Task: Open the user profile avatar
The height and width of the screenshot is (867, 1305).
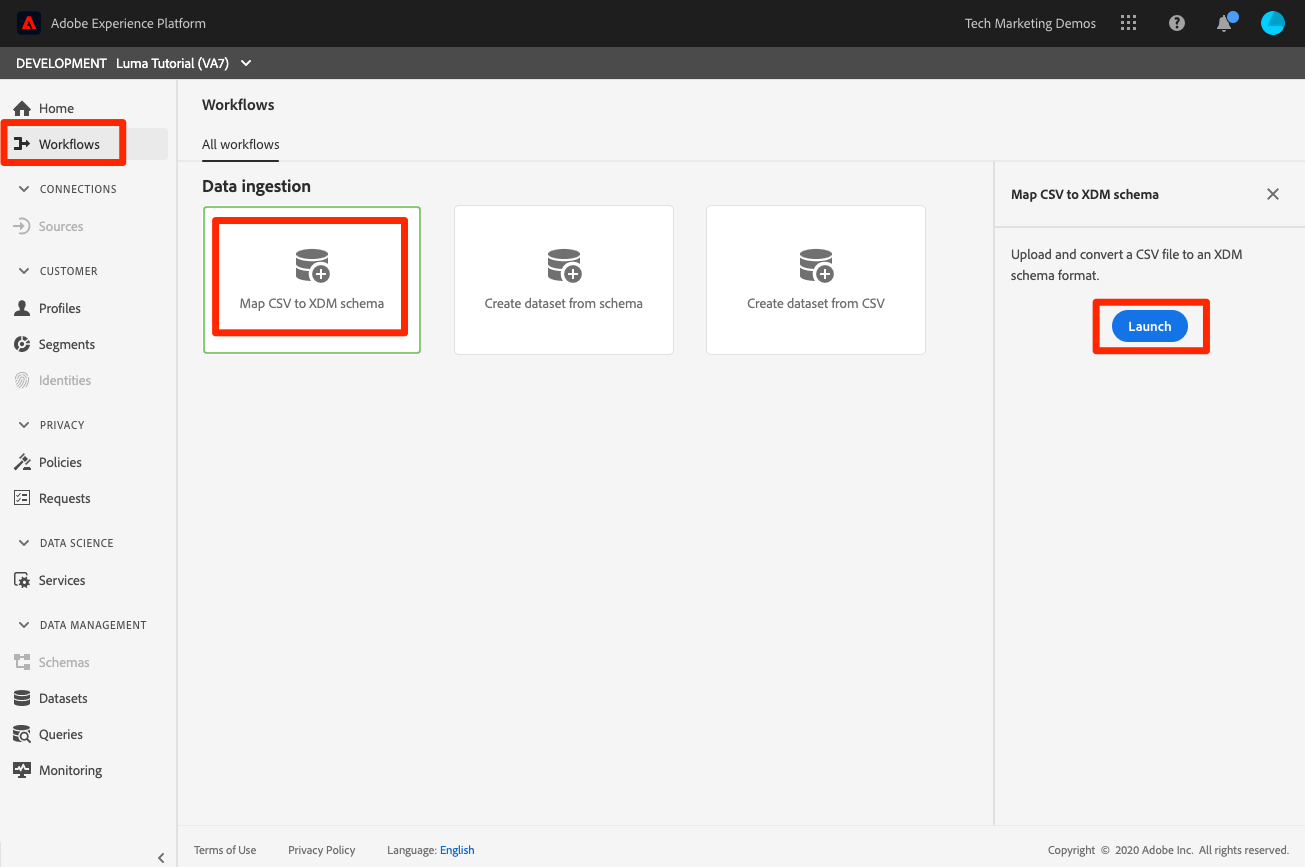Action: [x=1273, y=23]
